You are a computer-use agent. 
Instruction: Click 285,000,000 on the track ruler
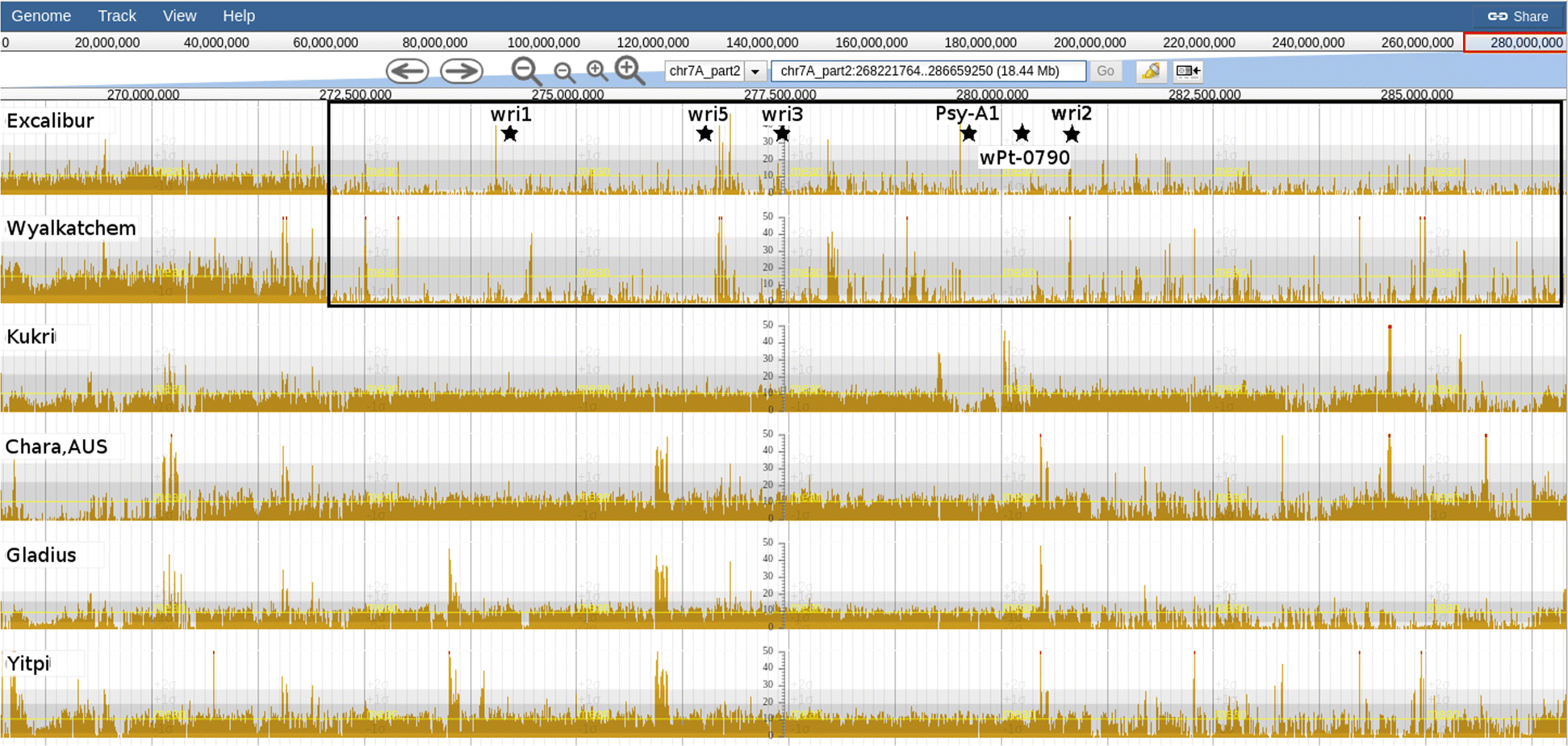tap(1416, 94)
